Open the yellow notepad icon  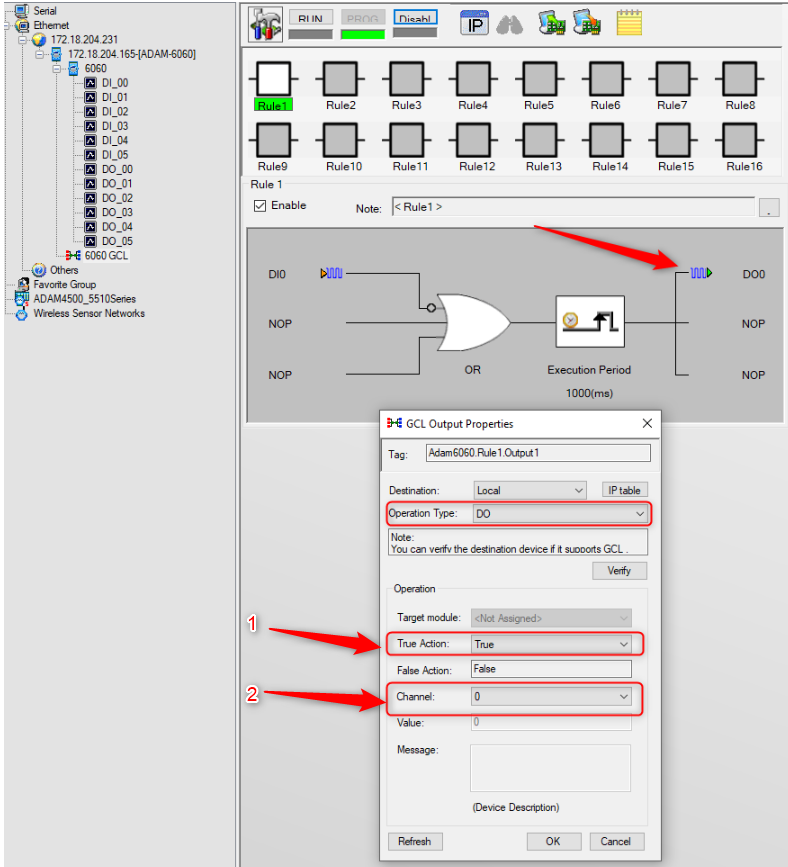629,23
